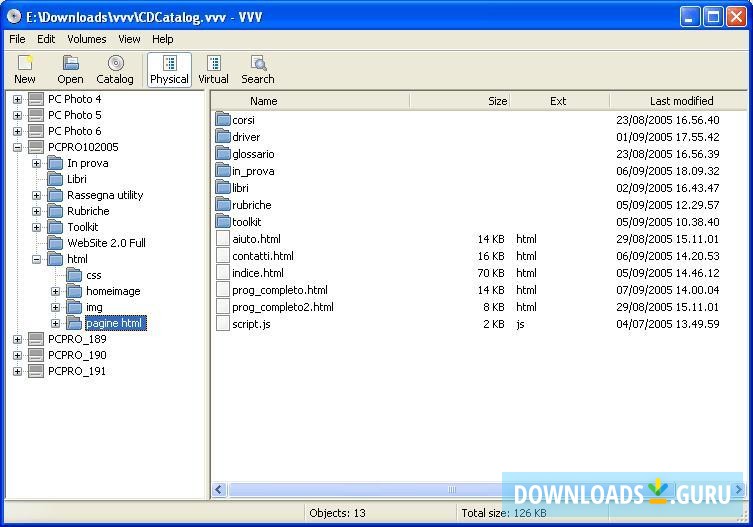This screenshot has width=753, height=527.
Task: Sort by the Name column header
Action: [311, 101]
